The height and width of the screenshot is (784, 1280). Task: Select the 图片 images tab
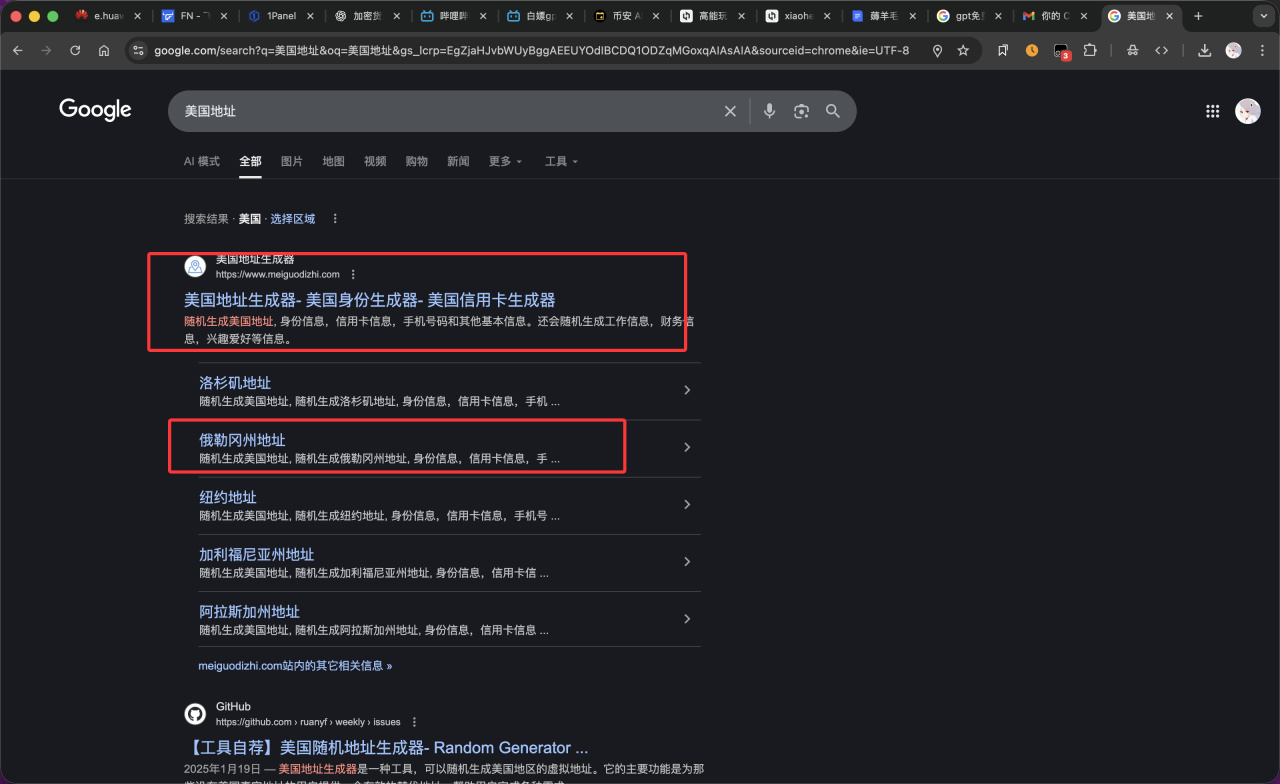pyautogui.click(x=292, y=161)
